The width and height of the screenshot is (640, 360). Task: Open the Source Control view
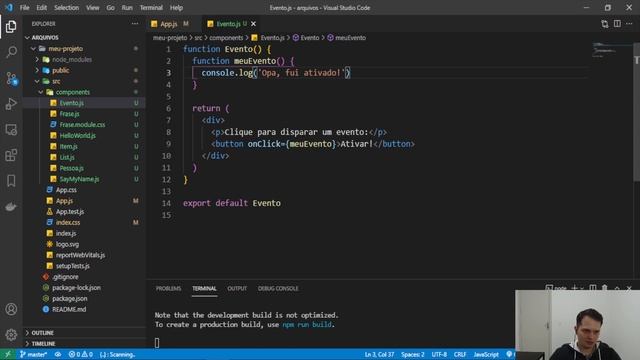[11, 78]
